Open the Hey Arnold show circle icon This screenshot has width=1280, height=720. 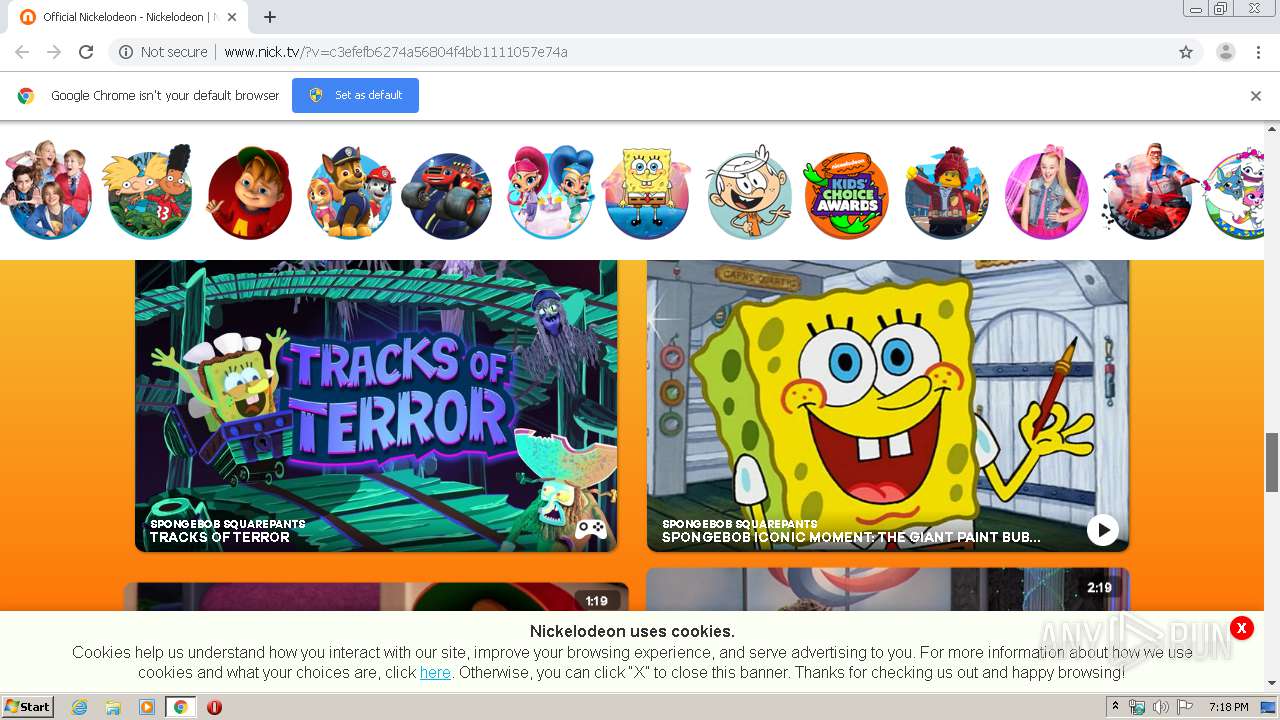point(149,193)
